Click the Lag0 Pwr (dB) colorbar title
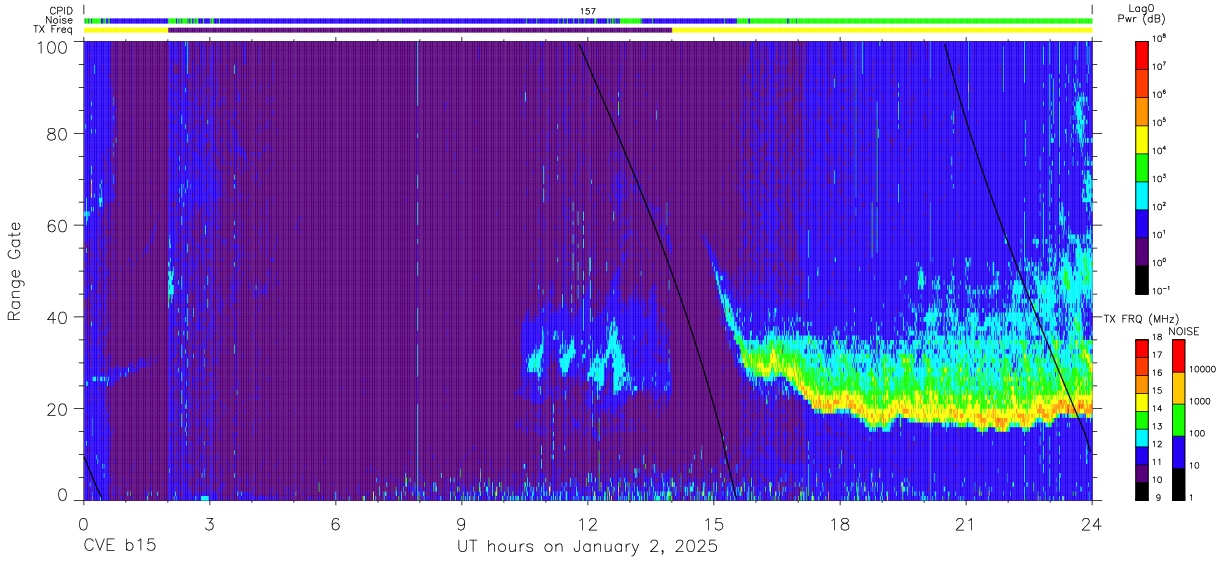This screenshot has width=1228, height=567. click(1143, 14)
